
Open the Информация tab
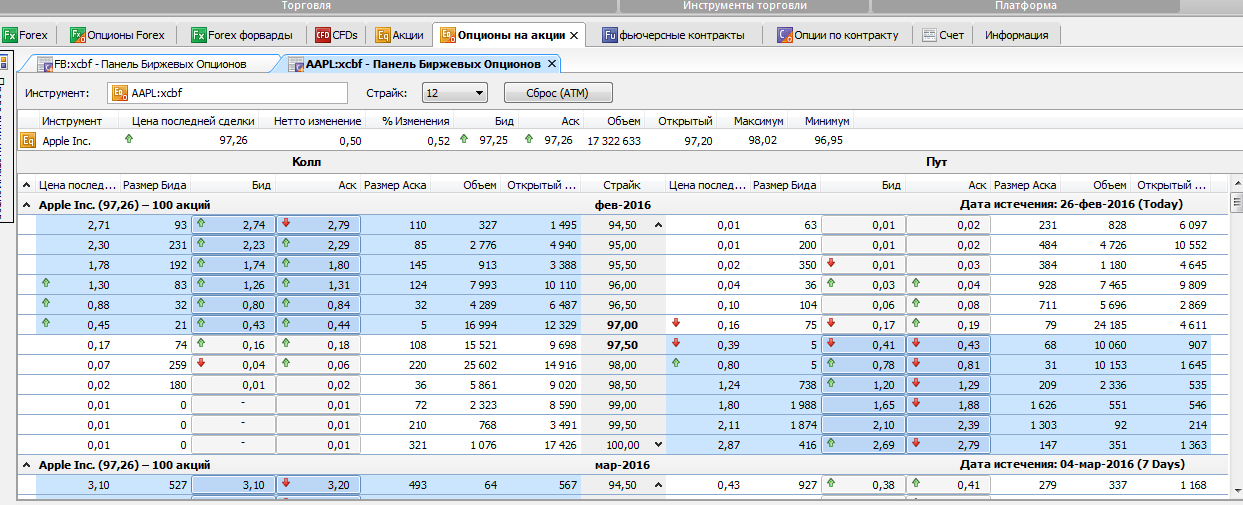coord(1017,35)
